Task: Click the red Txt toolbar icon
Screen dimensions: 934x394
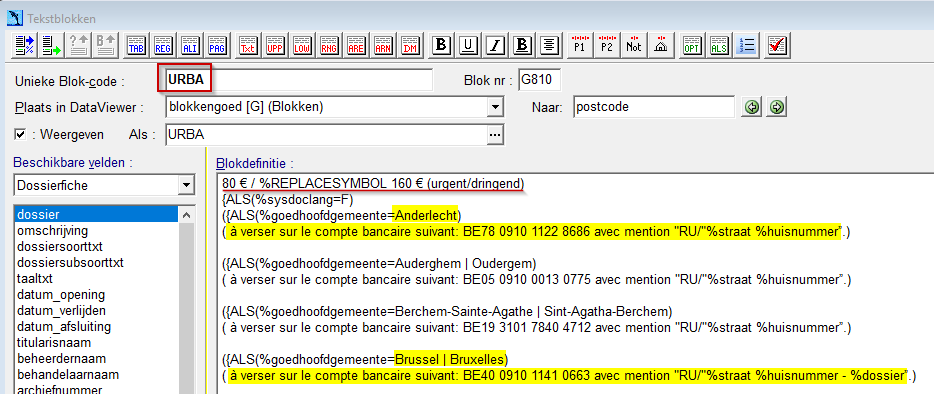Action: pos(248,45)
